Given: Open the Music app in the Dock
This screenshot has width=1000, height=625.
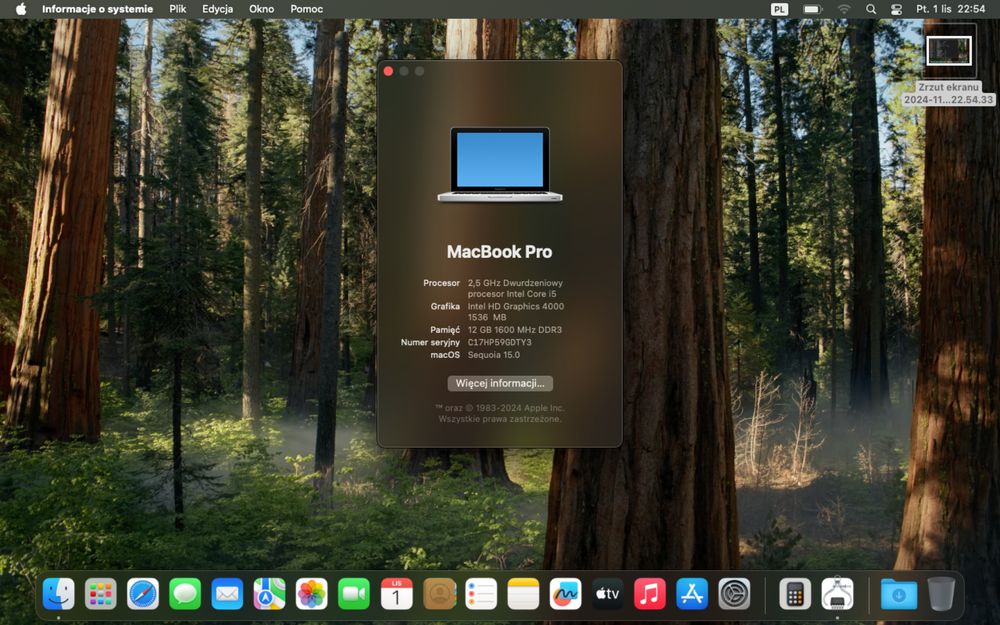Looking at the screenshot, I should (x=650, y=594).
